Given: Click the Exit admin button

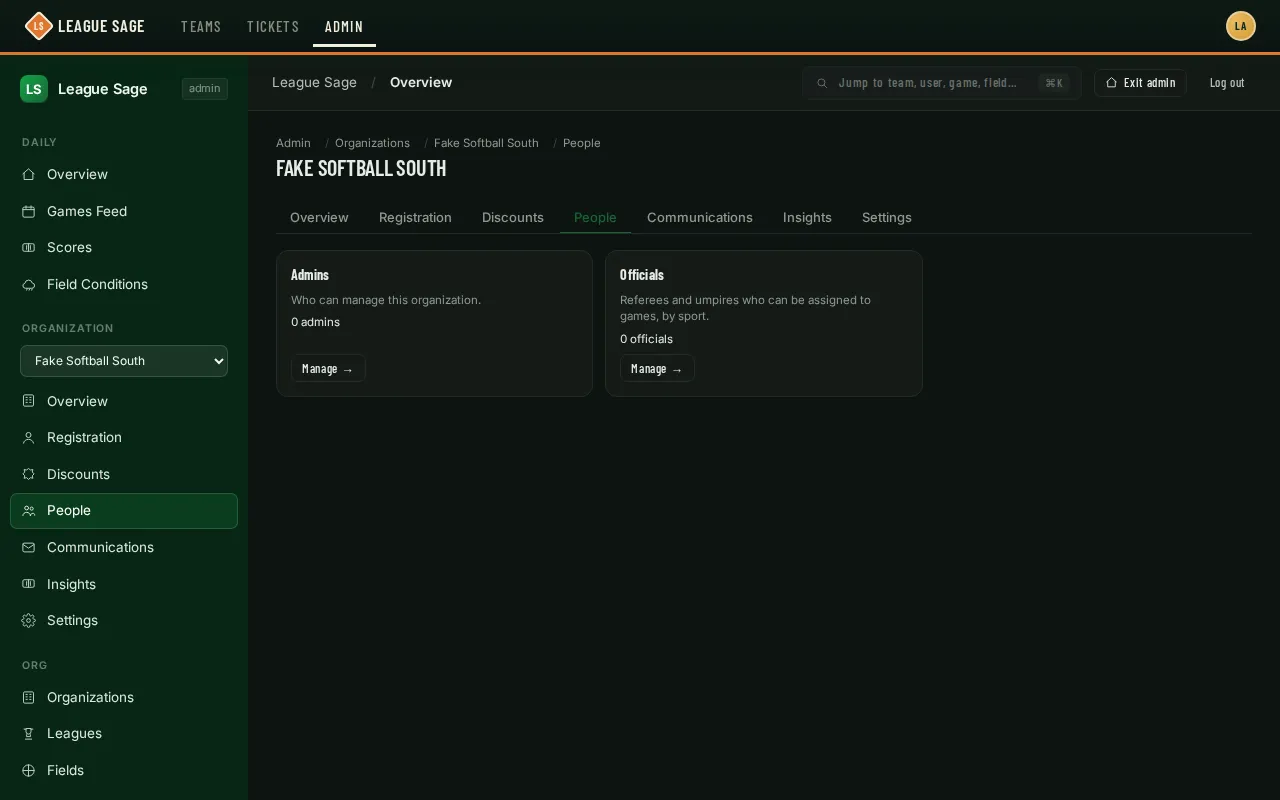Looking at the screenshot, I should 1140,83.
